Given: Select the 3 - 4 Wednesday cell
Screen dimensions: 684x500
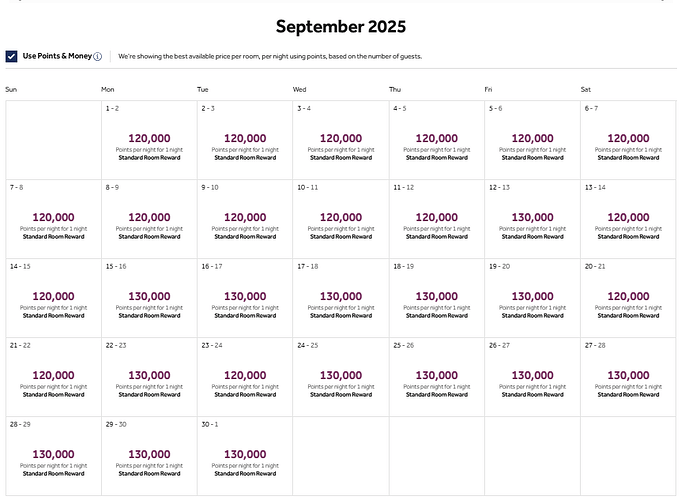Looking at the screenshot, I should (341, 140).
